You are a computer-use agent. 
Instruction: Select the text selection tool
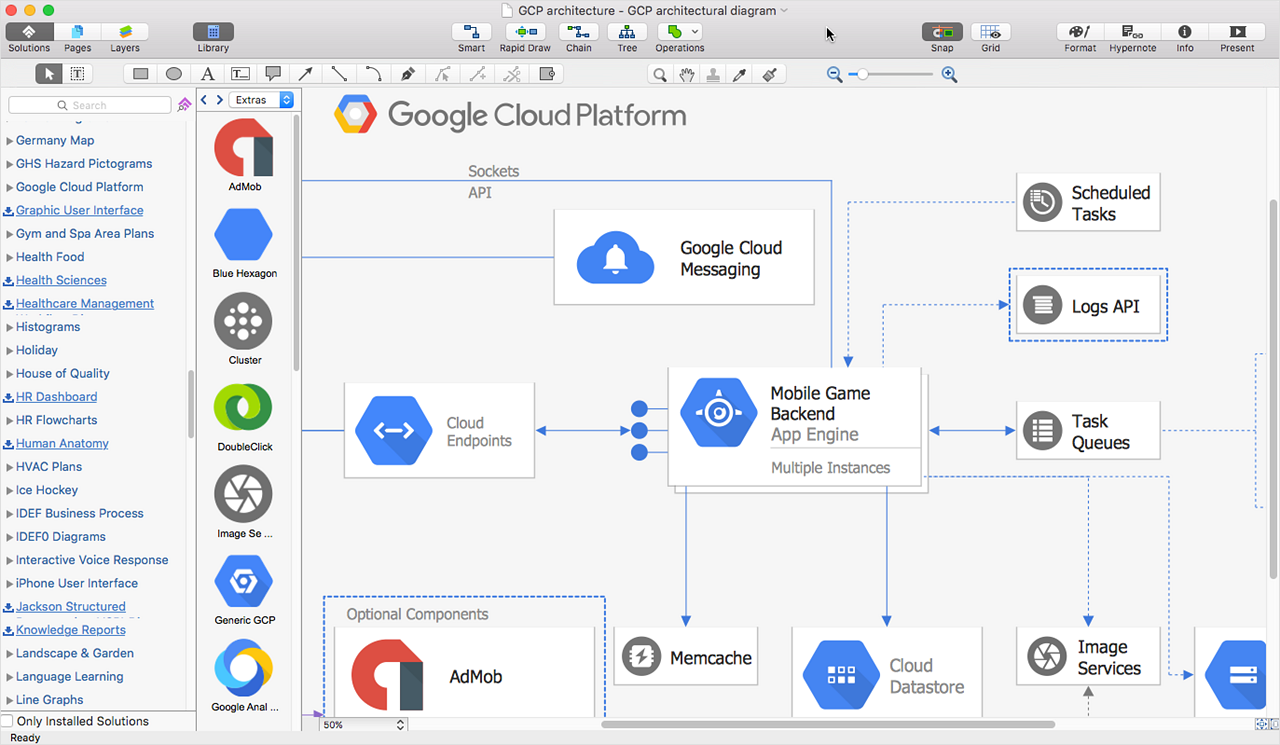tap(77, 74)
